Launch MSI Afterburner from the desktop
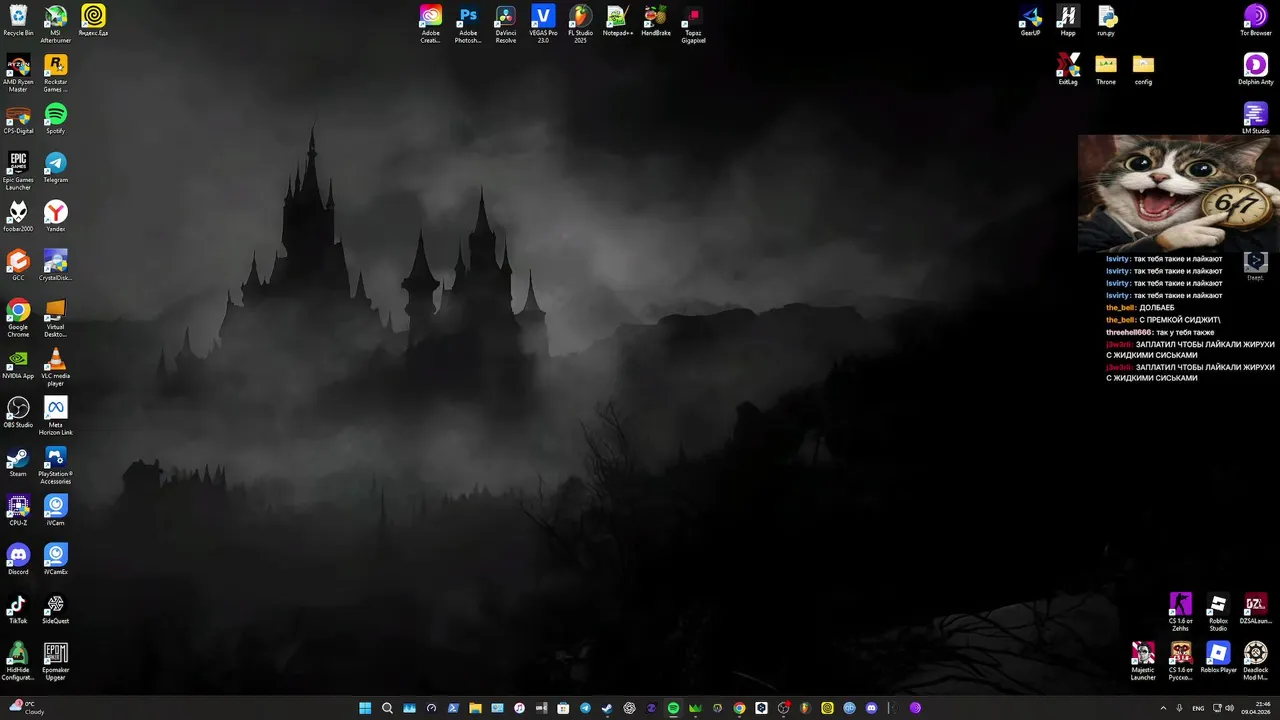Screen dimensions: 1280x720 click(56, 24)
